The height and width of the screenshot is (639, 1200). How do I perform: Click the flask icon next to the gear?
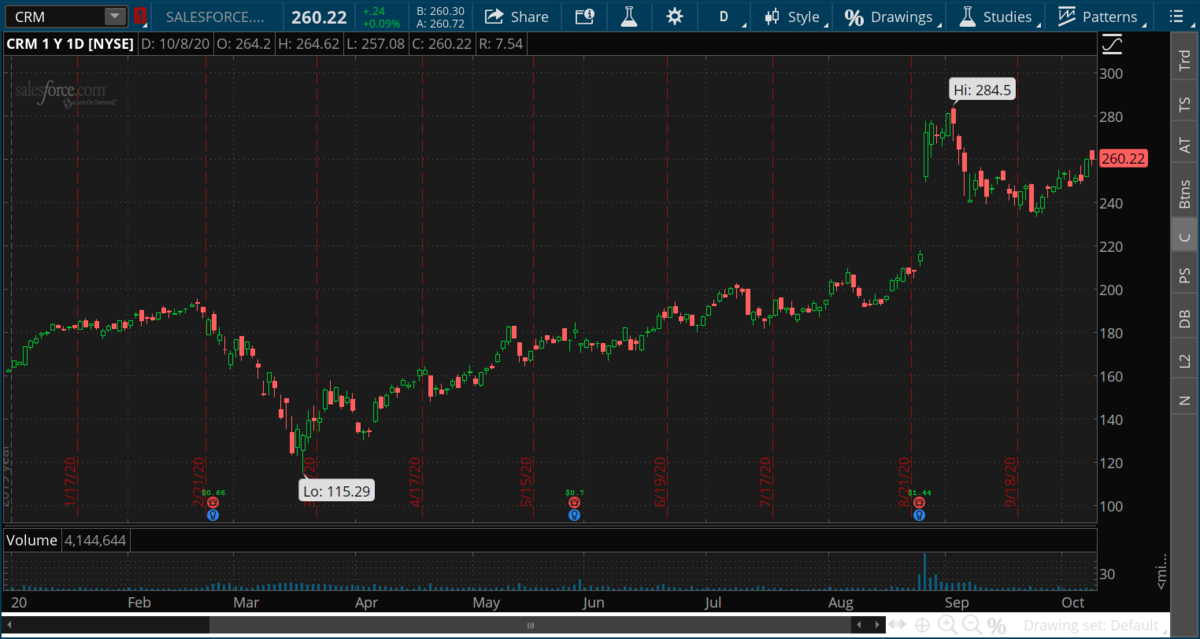[x=629, y=16]
